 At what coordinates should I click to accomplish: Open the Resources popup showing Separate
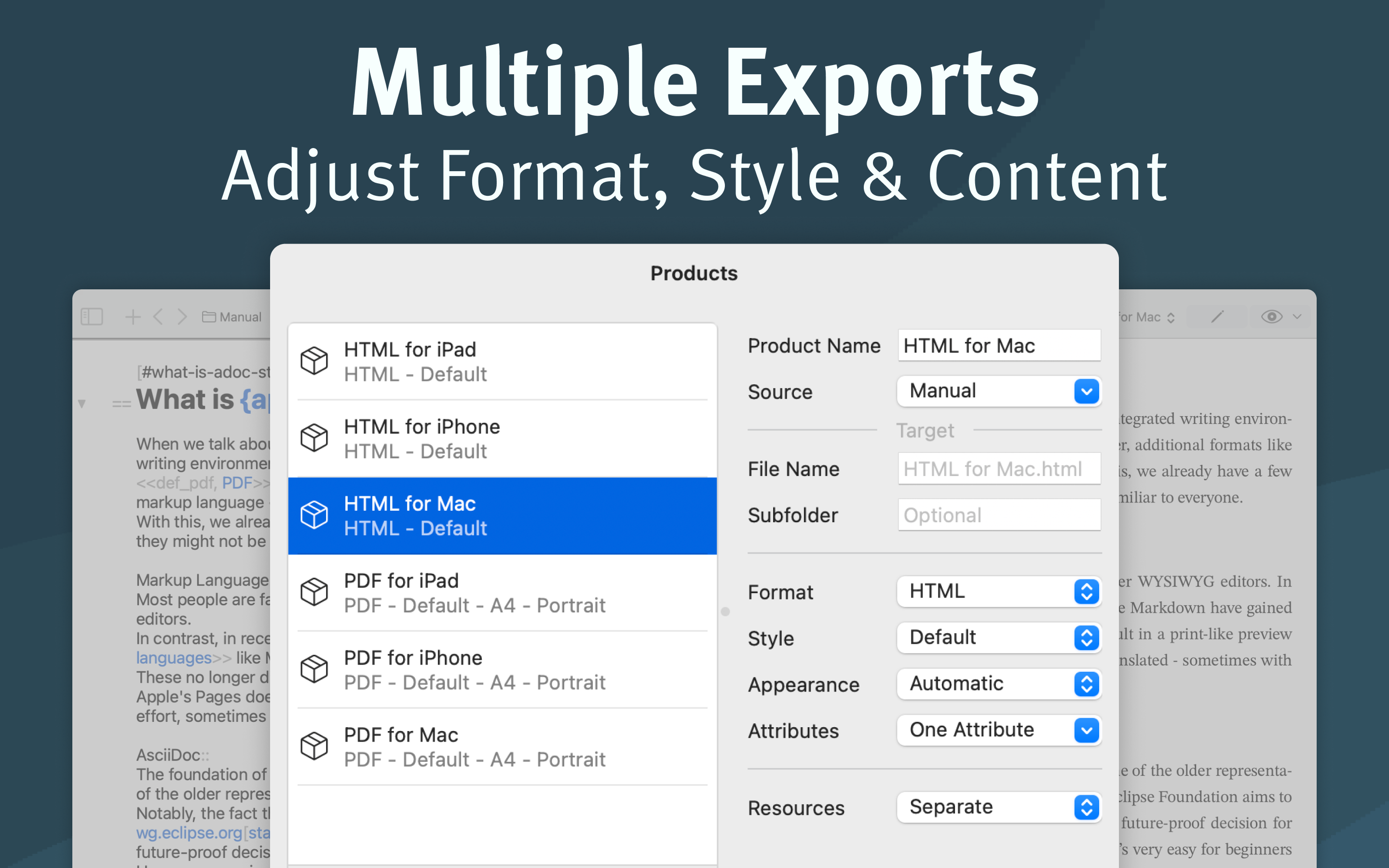[x=999, y=807]
